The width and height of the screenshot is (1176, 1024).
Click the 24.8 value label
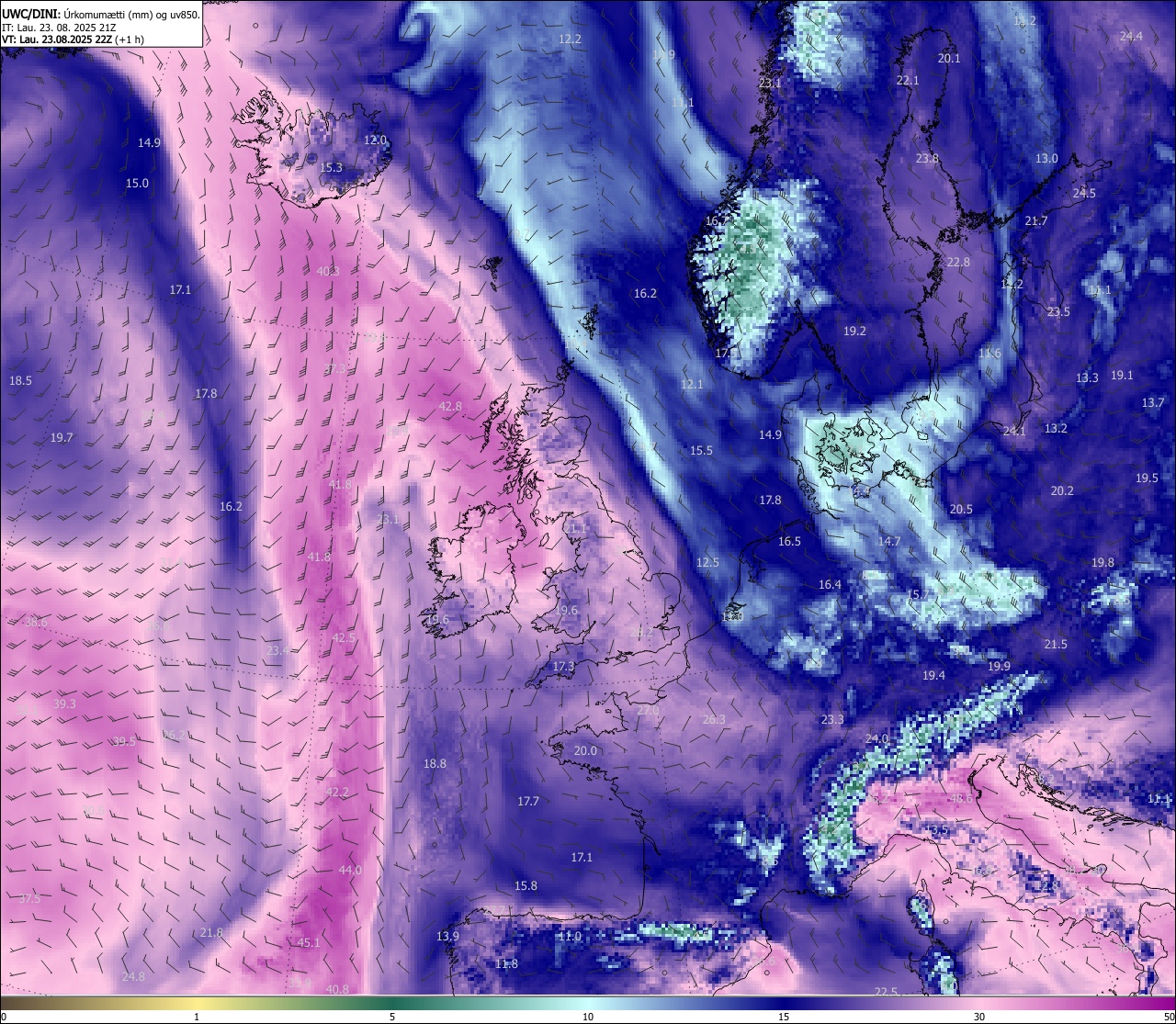[x=133, y=976]
